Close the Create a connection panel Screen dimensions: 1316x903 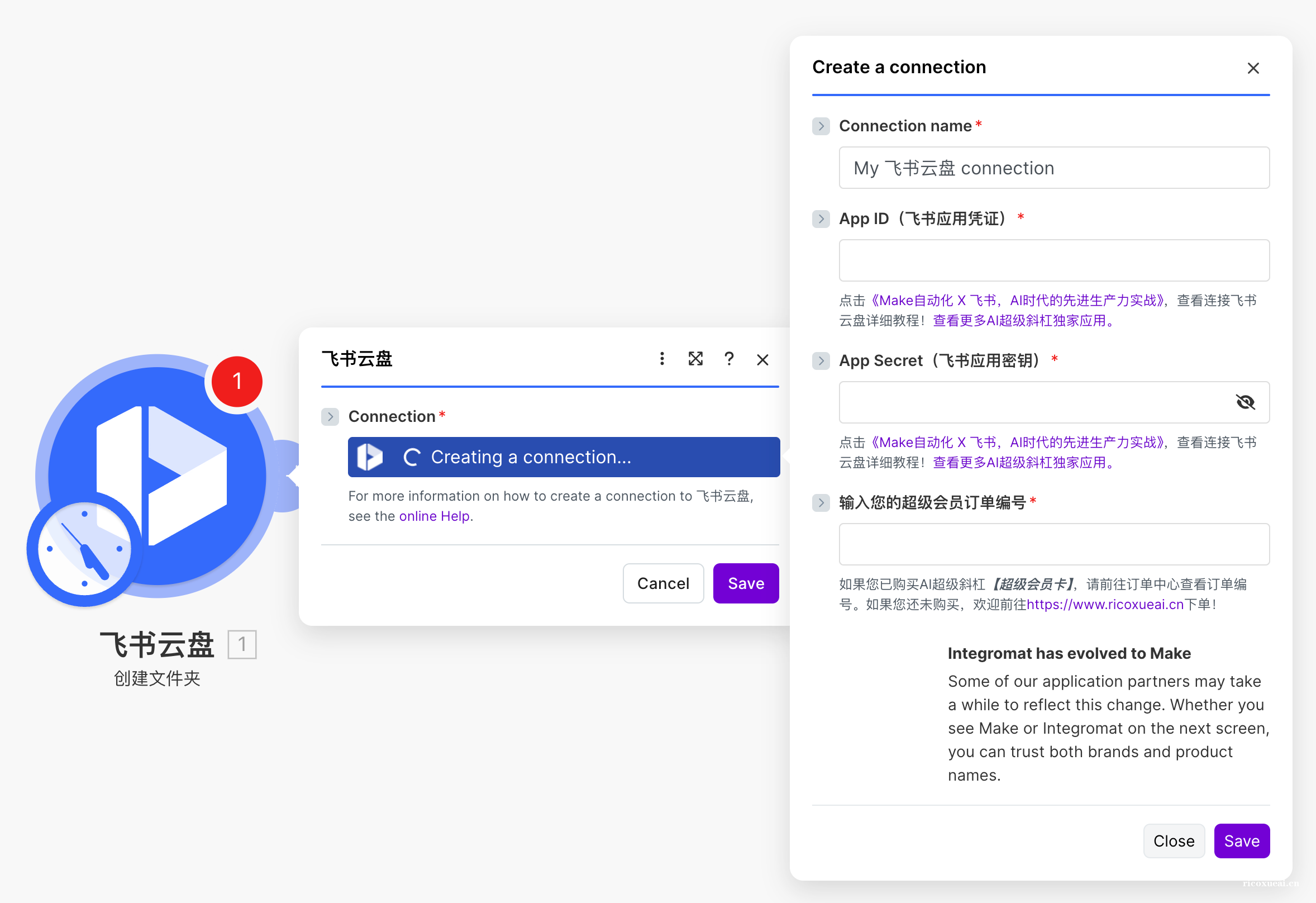tap(1253, 68)
